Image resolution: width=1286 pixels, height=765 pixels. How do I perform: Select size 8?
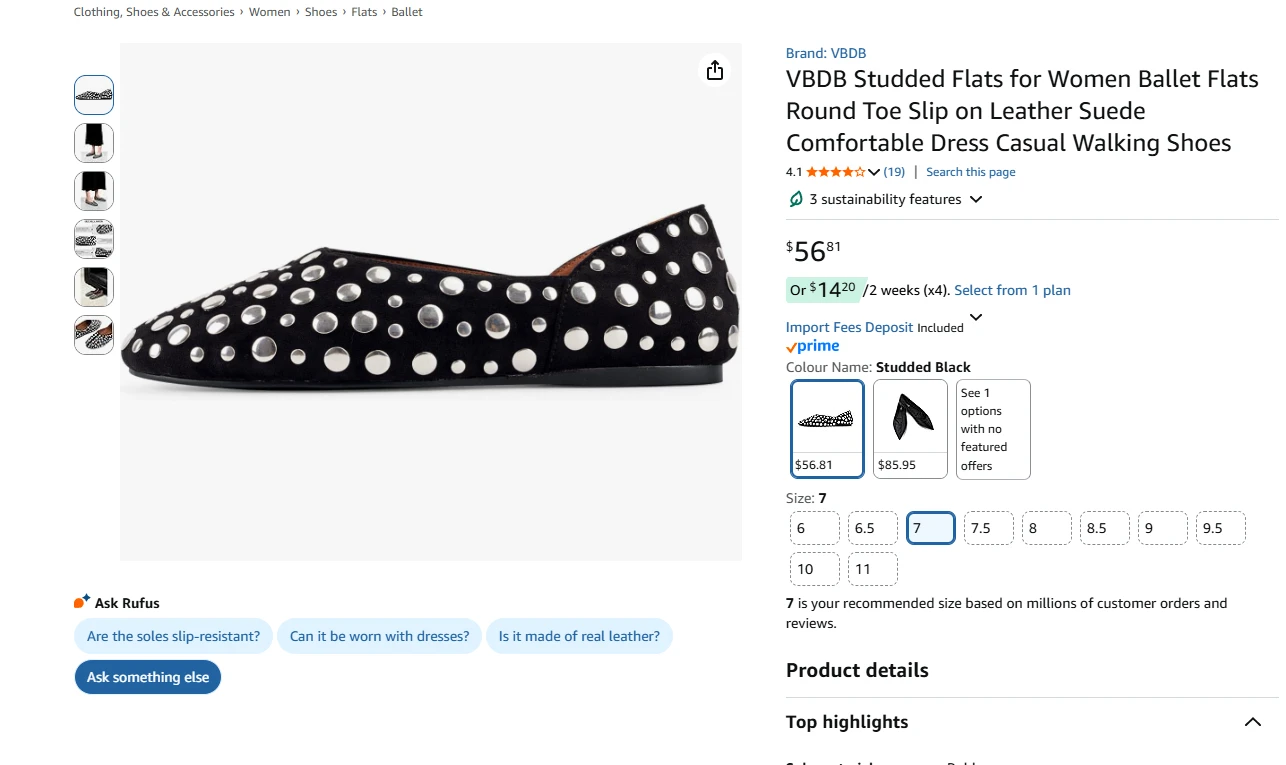coord(1047,528)
